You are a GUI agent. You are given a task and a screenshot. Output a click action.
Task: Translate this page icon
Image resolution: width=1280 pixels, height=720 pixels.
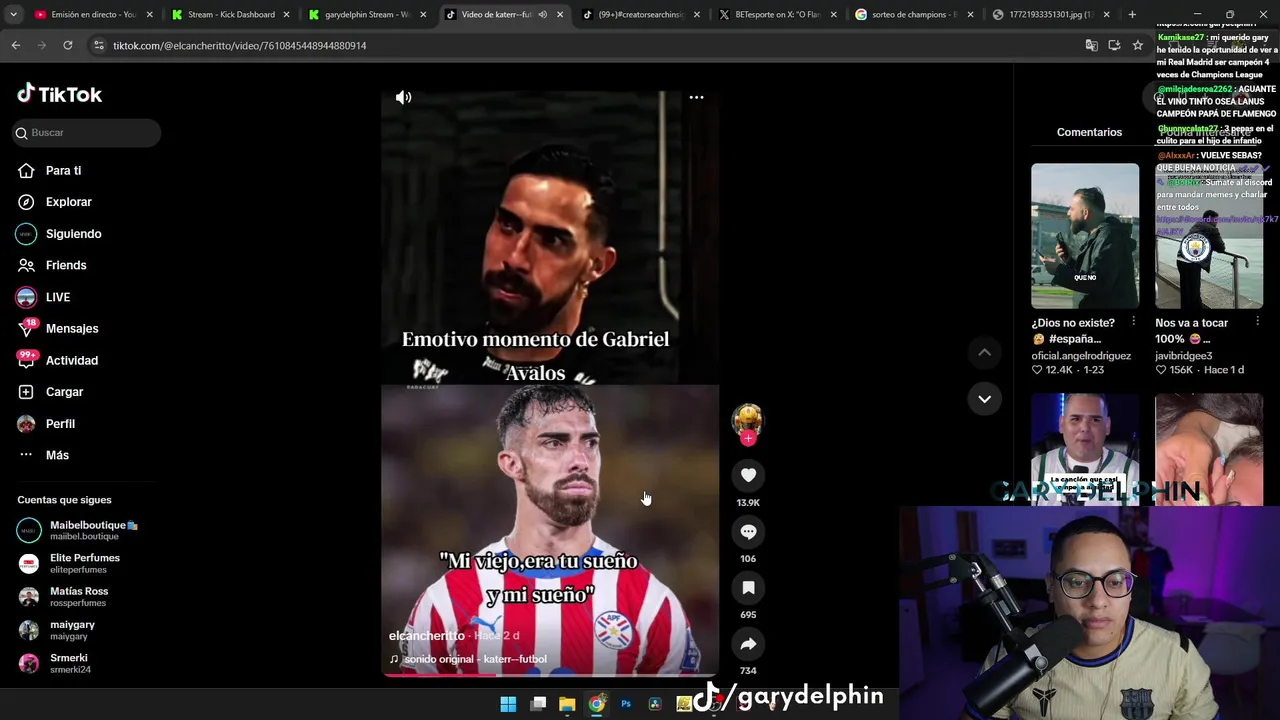(1091, 45)
